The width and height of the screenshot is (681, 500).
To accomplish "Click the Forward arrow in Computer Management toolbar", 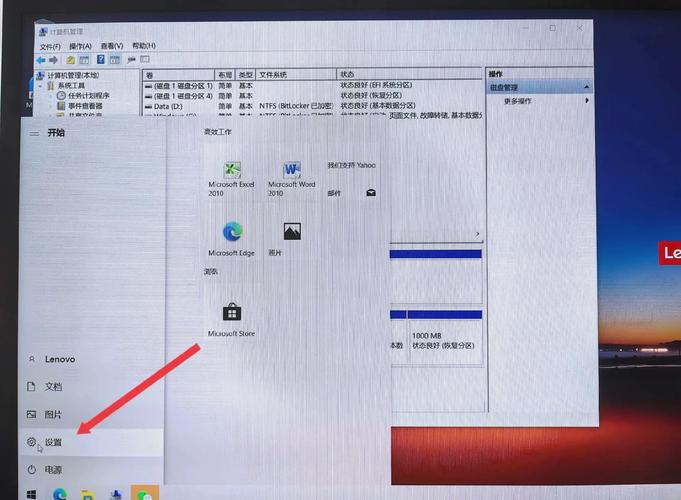I will click(53, 60).
